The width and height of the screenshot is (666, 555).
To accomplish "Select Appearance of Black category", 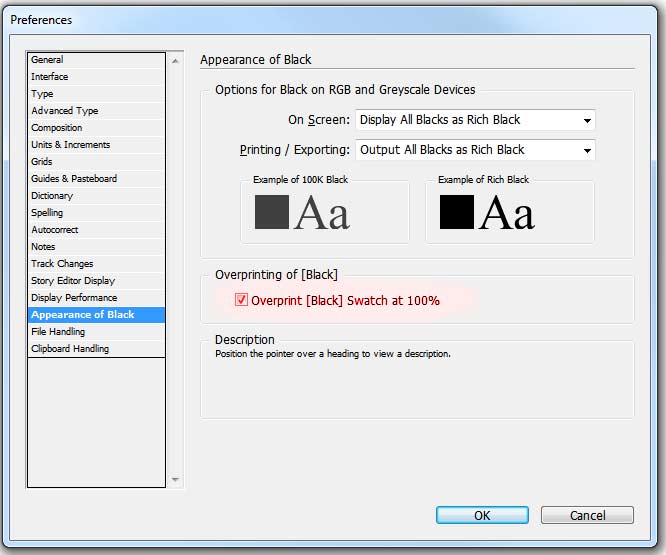I will click(x=96, y=315).
